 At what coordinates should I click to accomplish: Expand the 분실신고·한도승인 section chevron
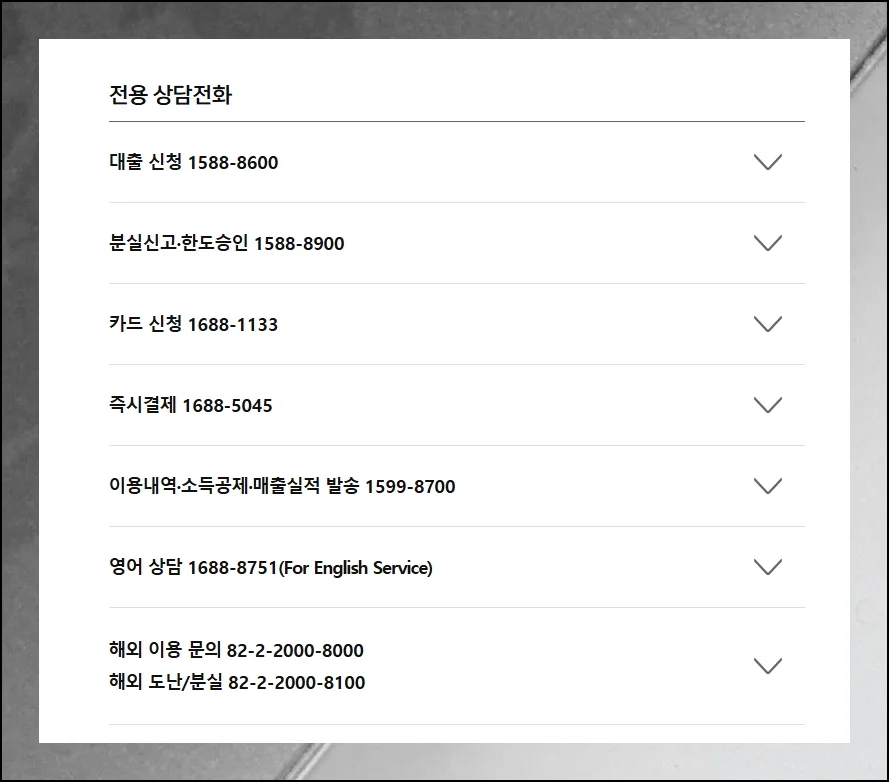click(x=768, y=243)
